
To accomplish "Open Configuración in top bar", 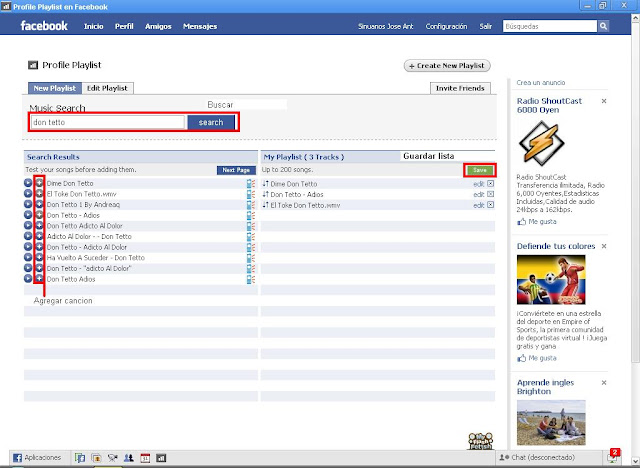I will pyautogui.click(x=446, y=26).
